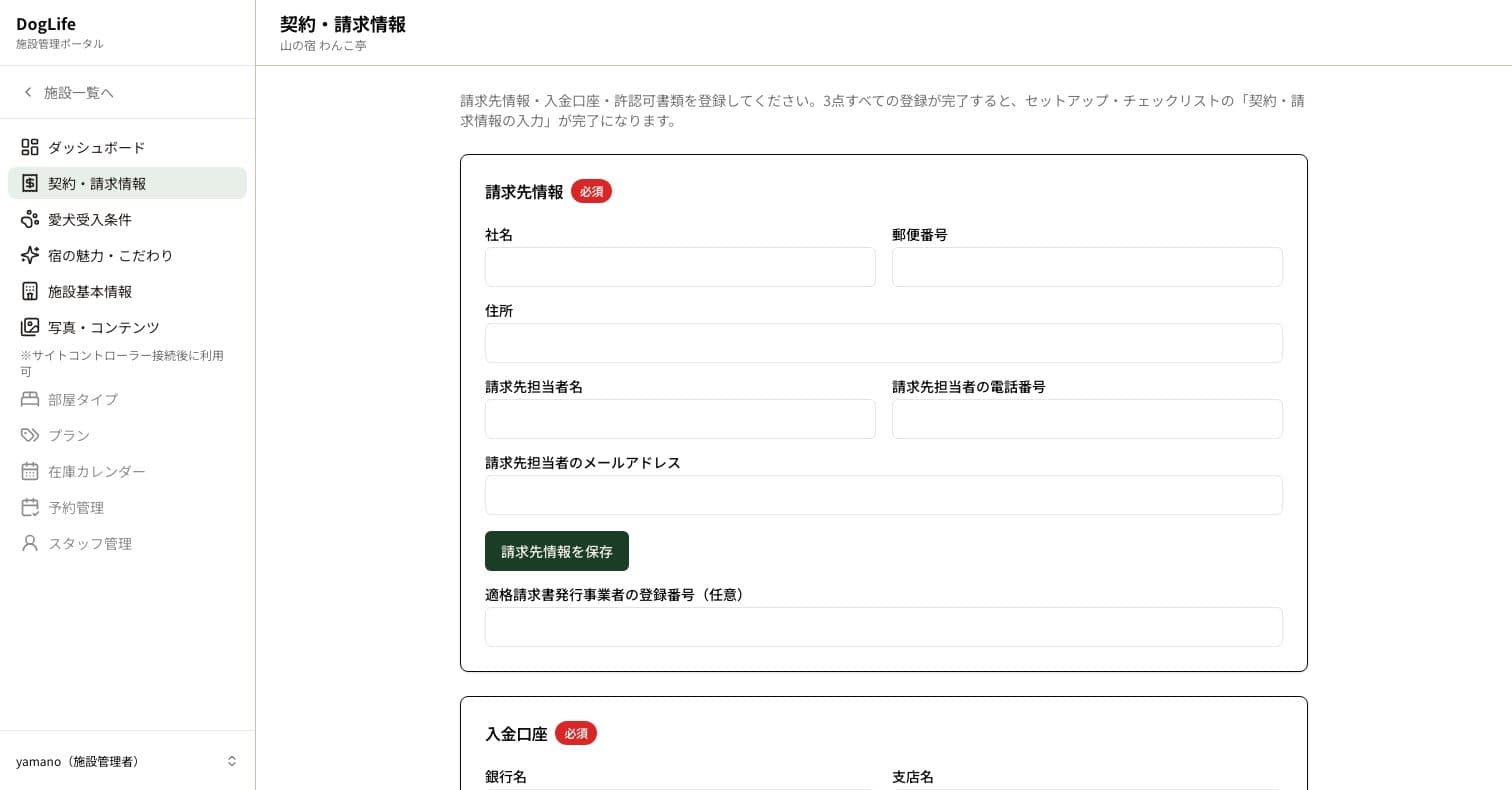This screenshot has height=790, width=1512.
Task: Click the 適格請求書発行事業者の登録番号 field
Action: tap(884, 627)
